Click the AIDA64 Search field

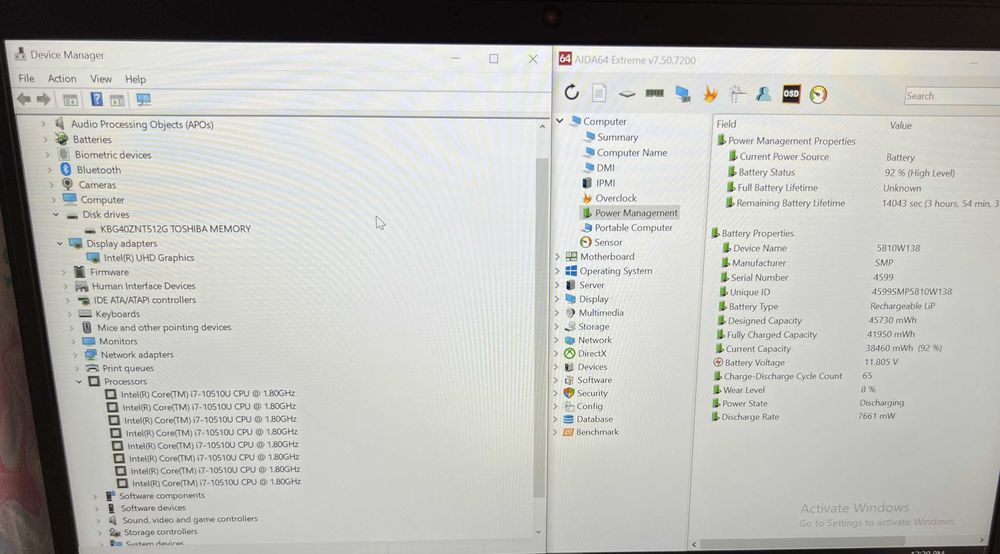coord(952,96)
